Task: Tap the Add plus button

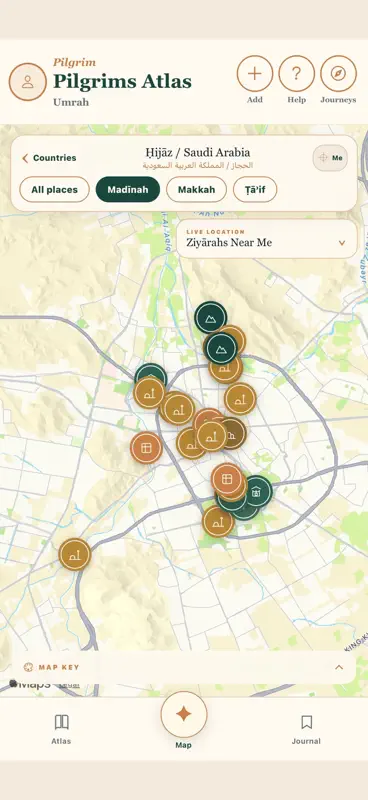Action: 255,73
